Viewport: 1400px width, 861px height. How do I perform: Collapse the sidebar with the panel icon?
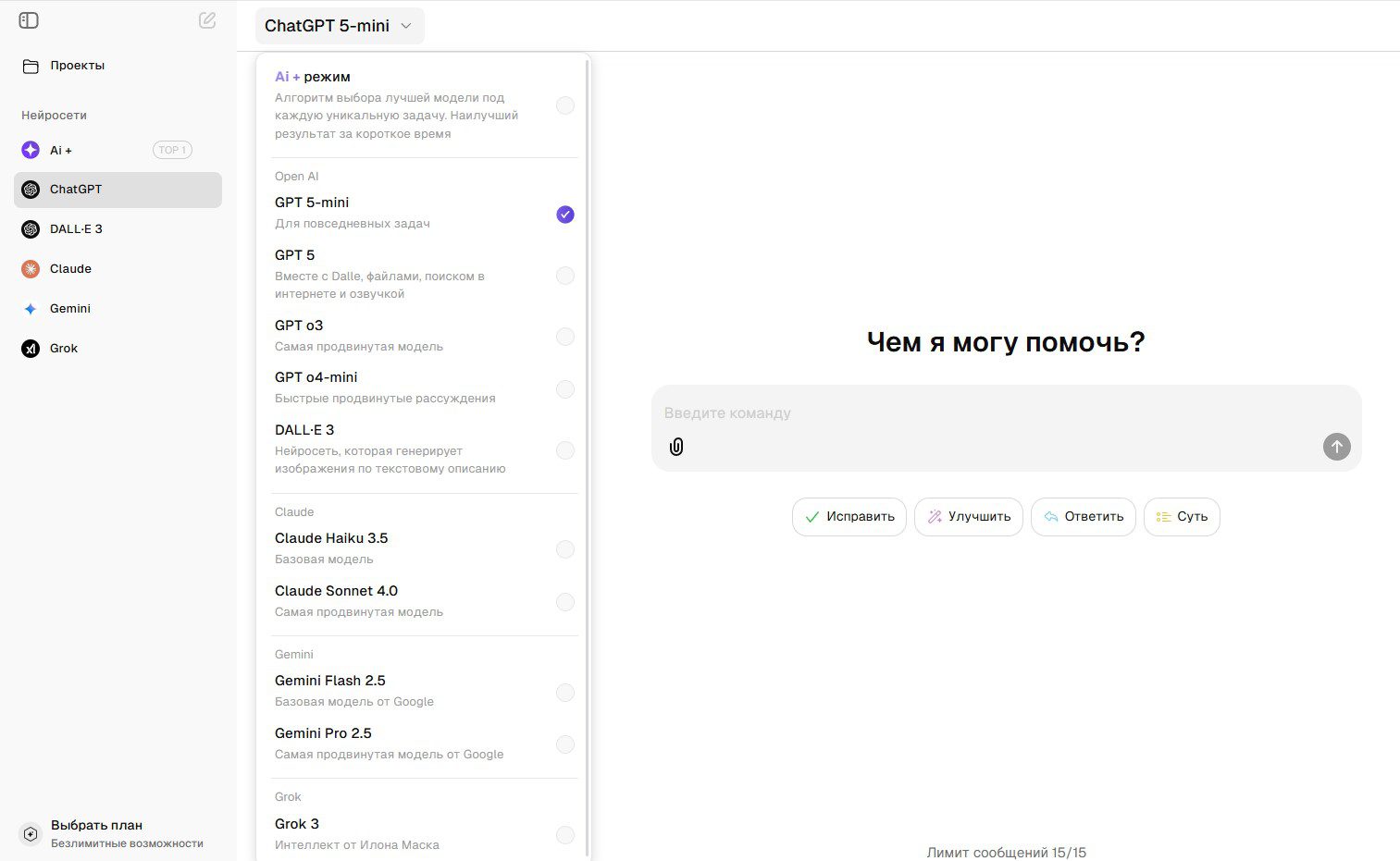tap(29, 20)
